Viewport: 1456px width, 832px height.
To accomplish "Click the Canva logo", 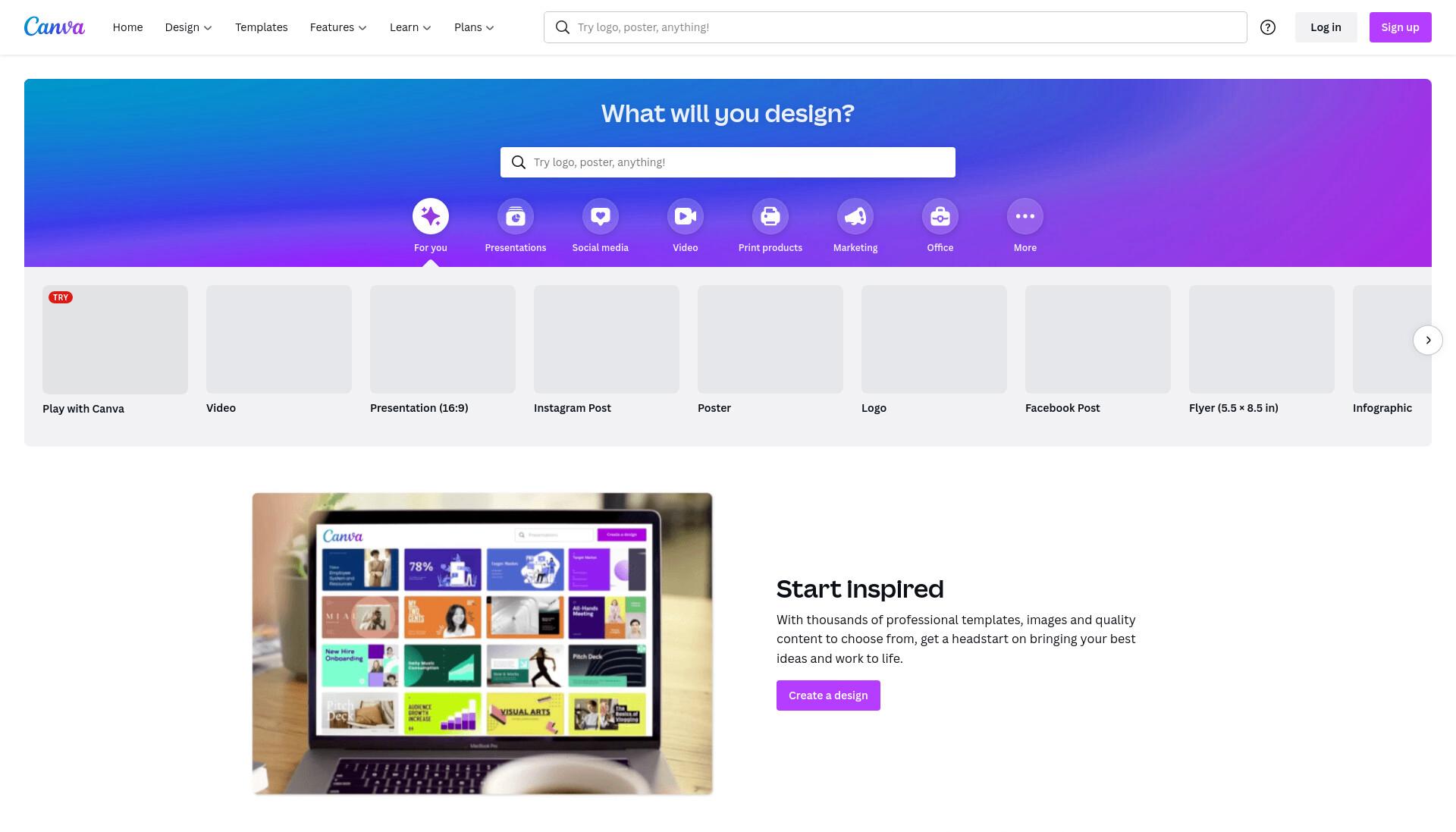I will [55, 27].
